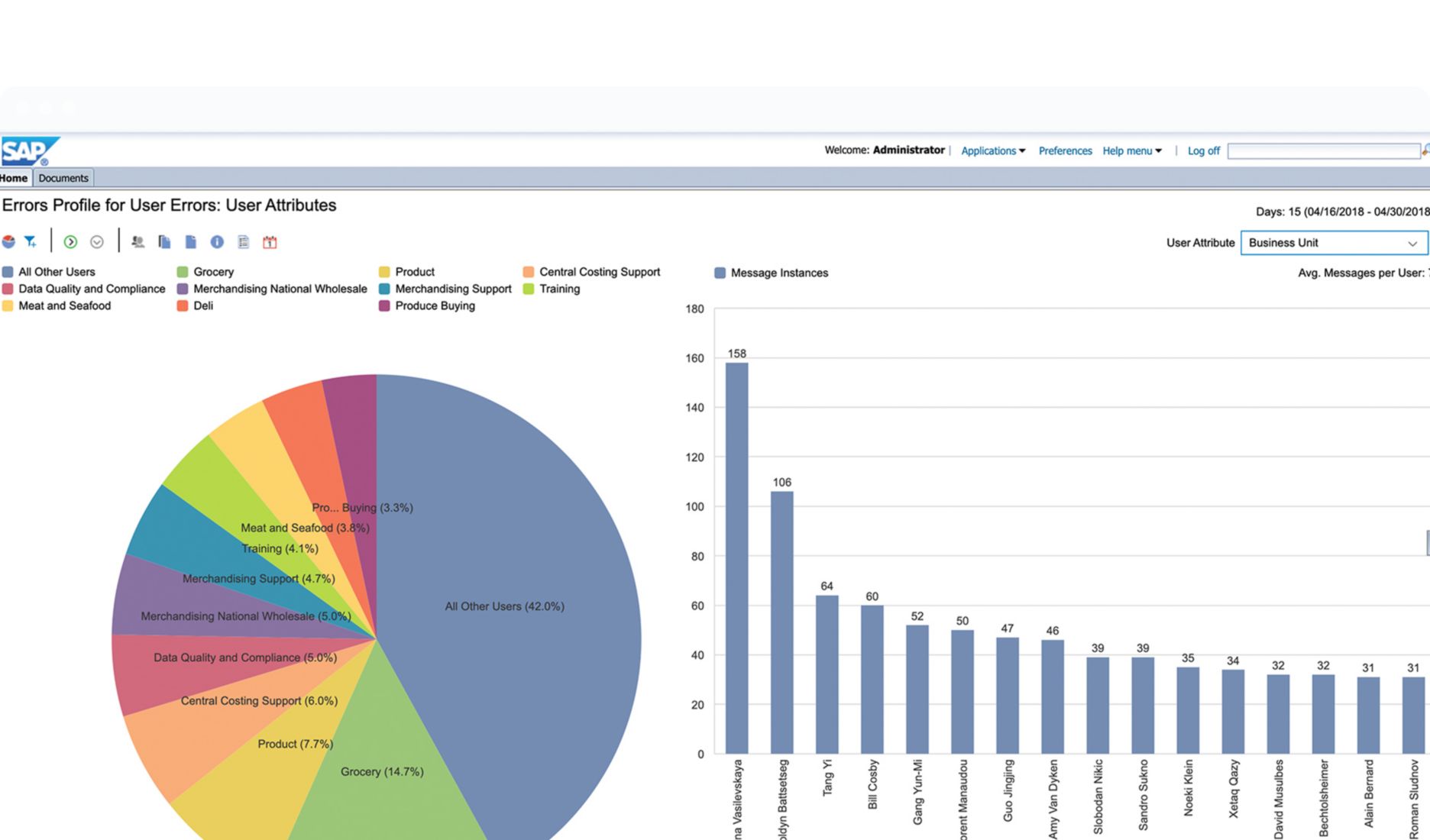Click the Log off link
Image resolution: width=1430 pixels, height=840 pixels.
click(1203, 150)
